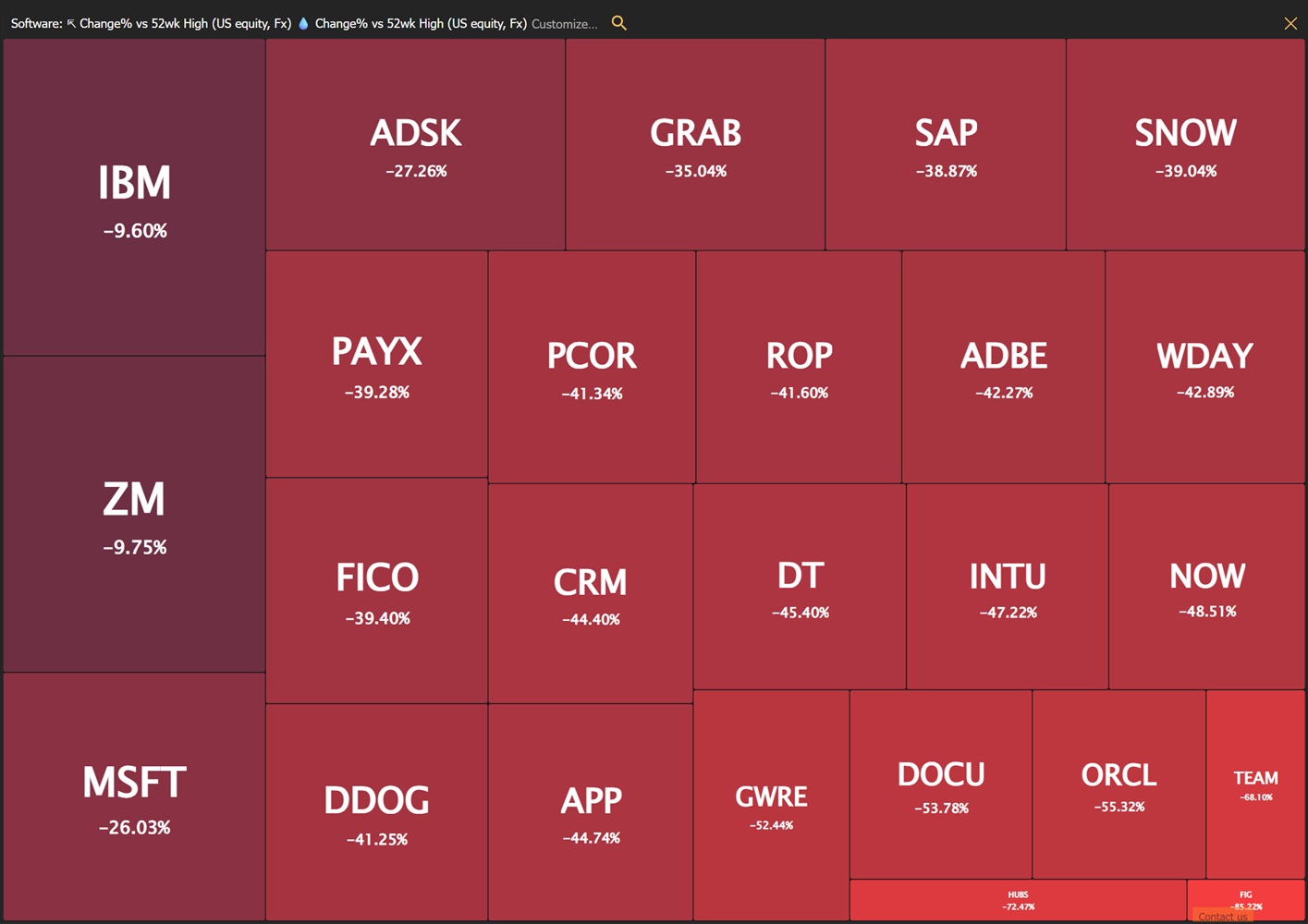Choose the CRM heatmap block
This screenshot has height=924, width=1308.
point(591,593)
